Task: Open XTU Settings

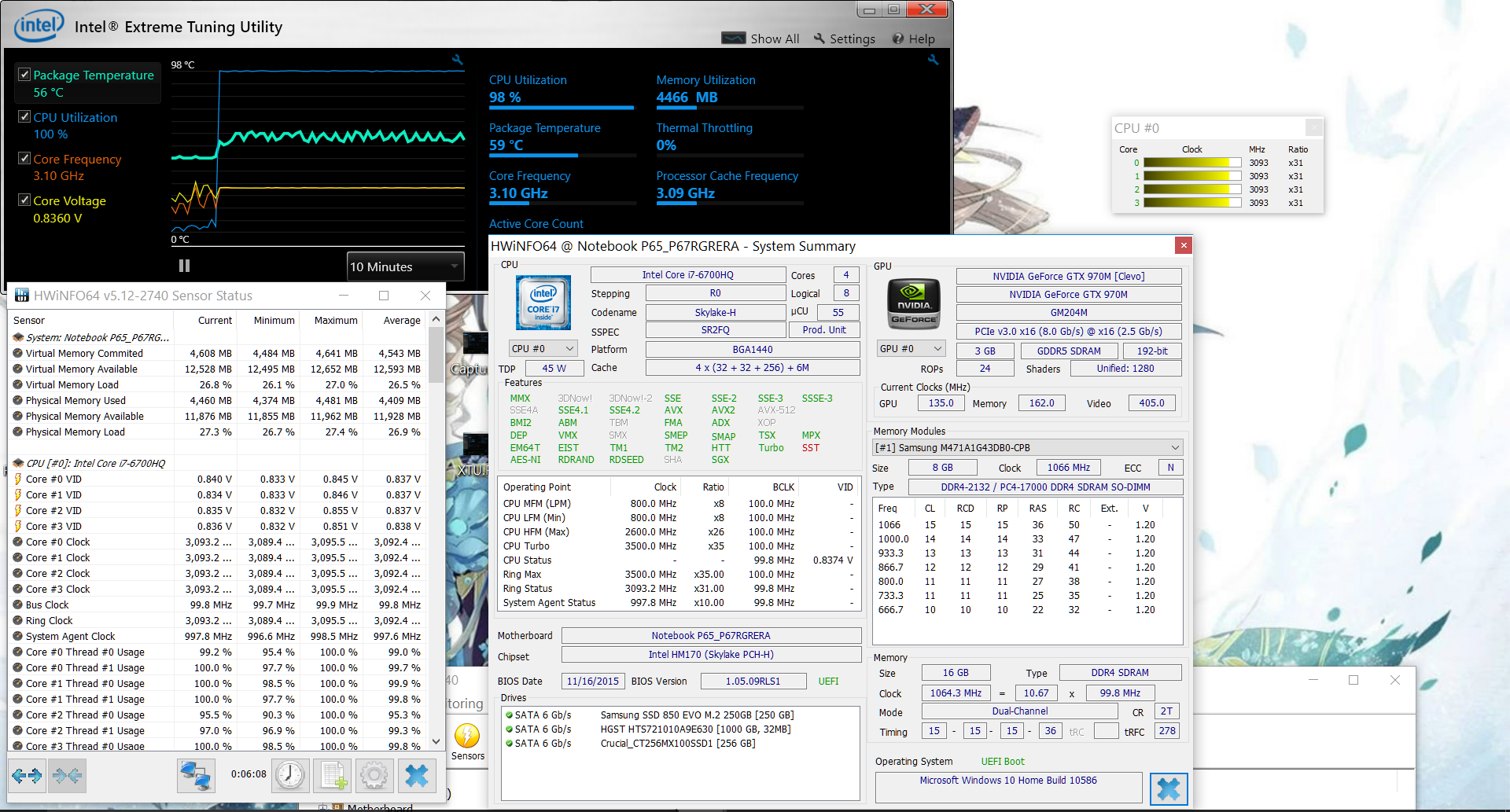Action: pyautogui.click(x=844, y=39)
